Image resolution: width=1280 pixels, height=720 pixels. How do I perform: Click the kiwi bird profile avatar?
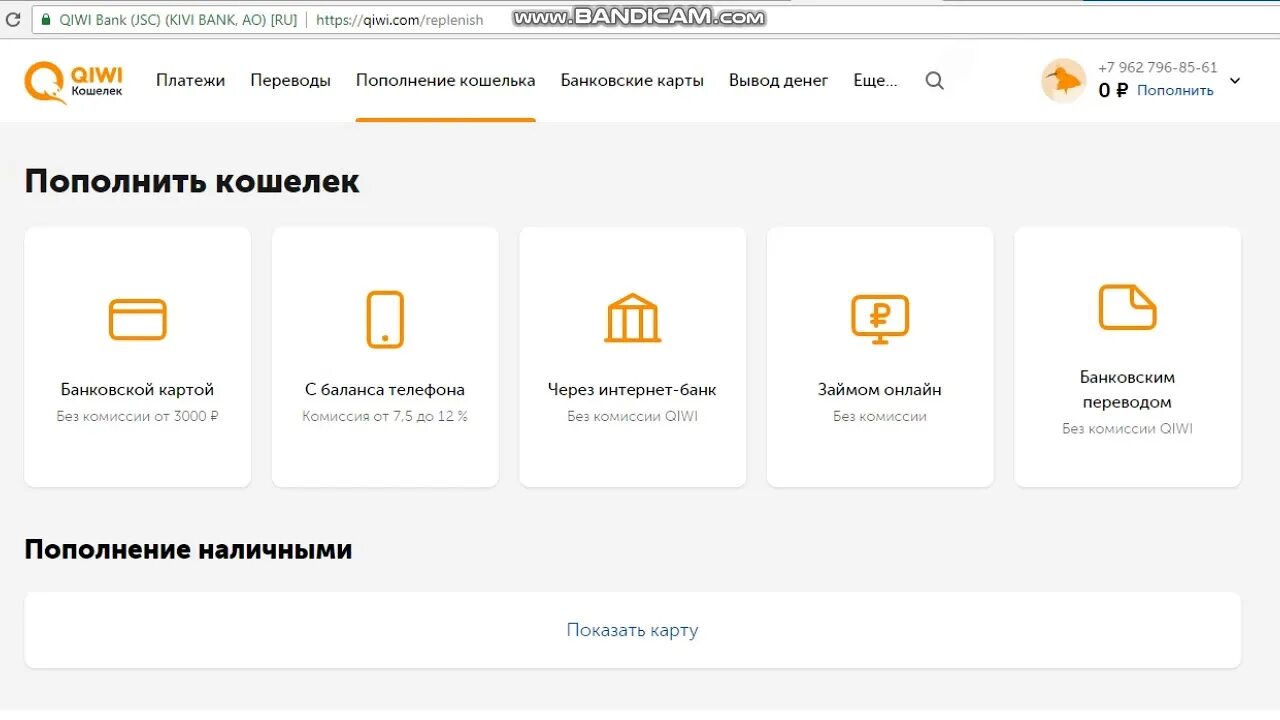tap(1063, 80)
